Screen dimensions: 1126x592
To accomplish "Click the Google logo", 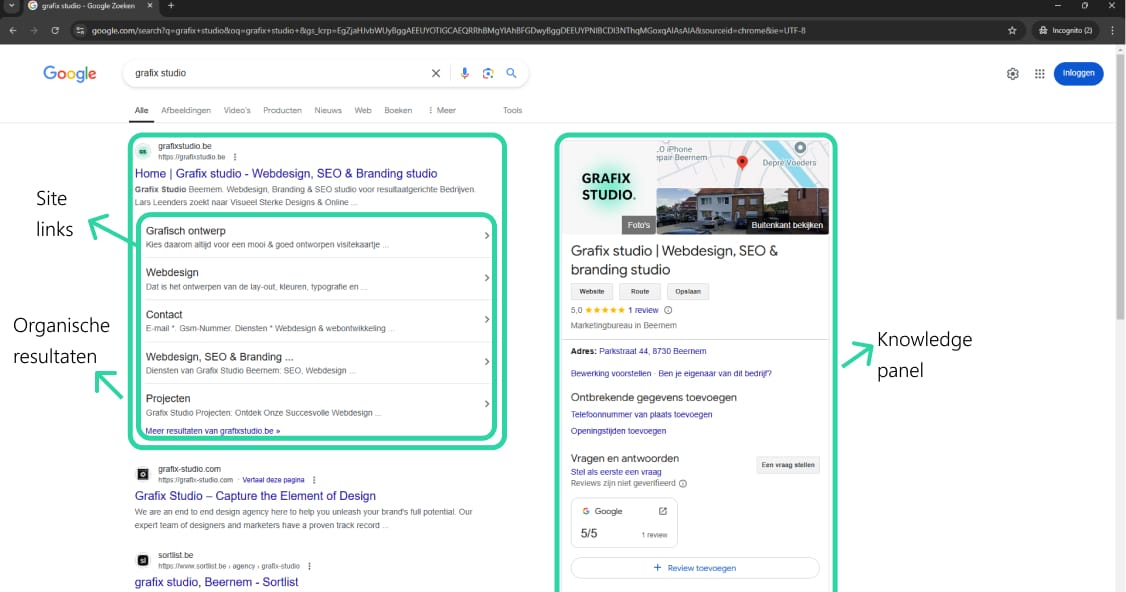I will click(70, 74).
